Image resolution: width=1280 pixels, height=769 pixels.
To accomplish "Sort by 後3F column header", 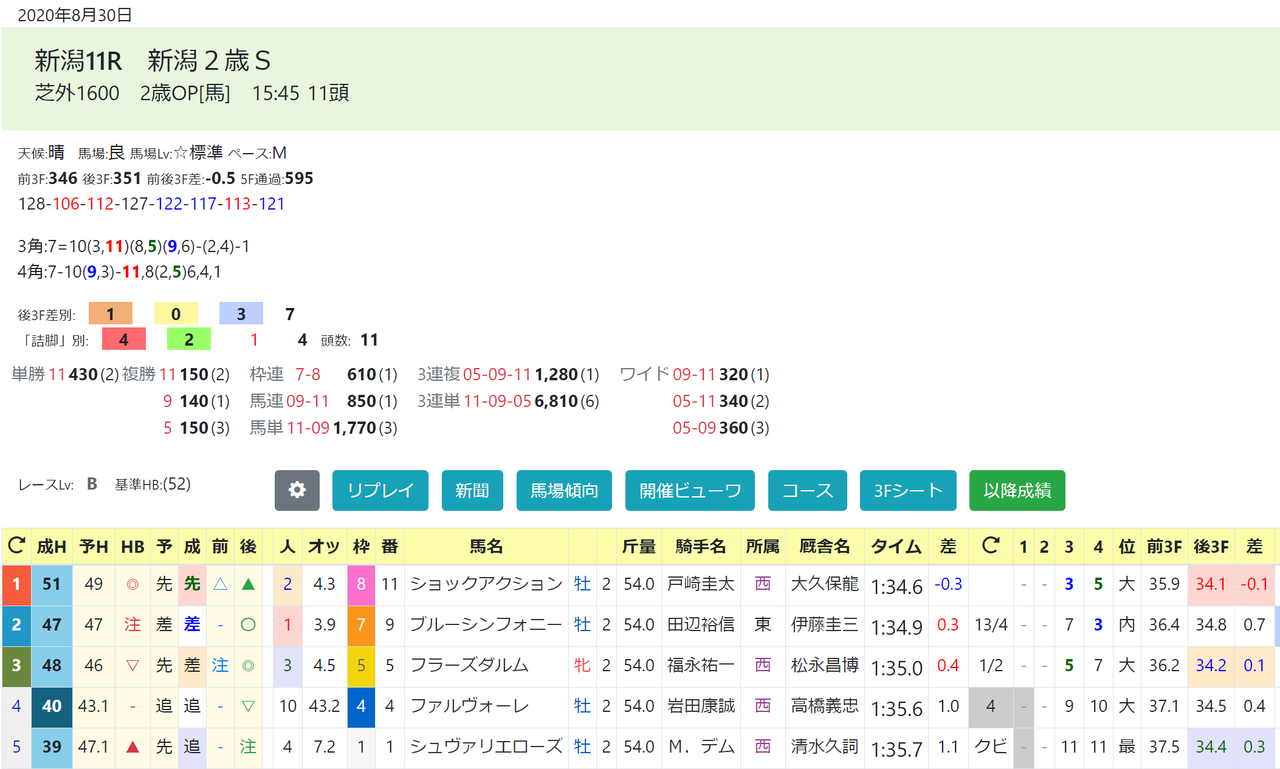I will (1210, 546).
